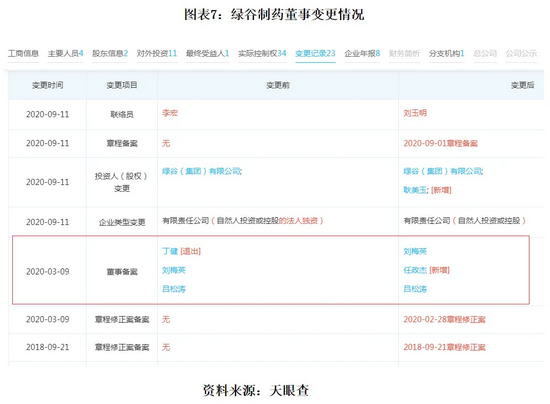Viewport: 550px width, 404px height.
Task: Click 丁健 director link
Action: tap(170, 251)
